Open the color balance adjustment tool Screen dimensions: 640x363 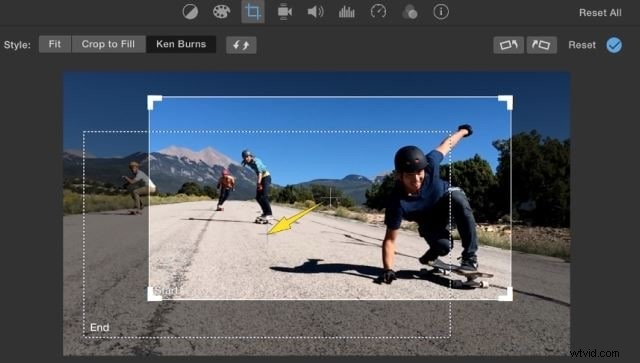point(190,11)
